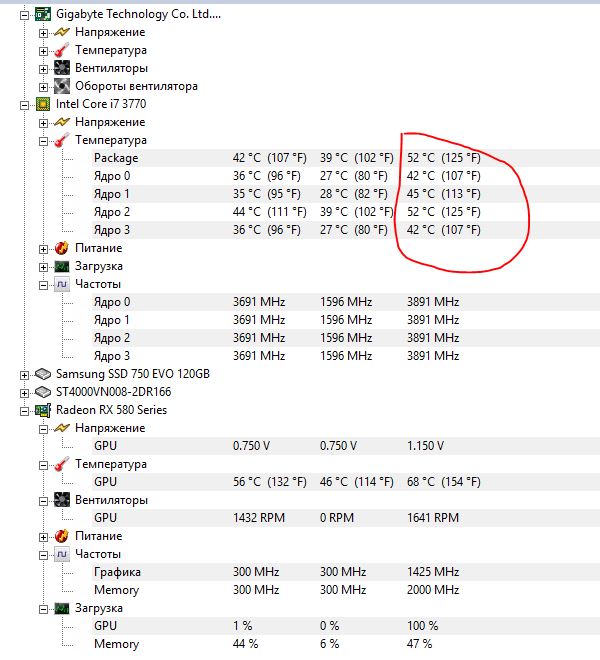The image size is (600, 660).
Task: Collapse the Radeon RX 580 Series node
Action: pyautogui.click(x=25, y=410)
